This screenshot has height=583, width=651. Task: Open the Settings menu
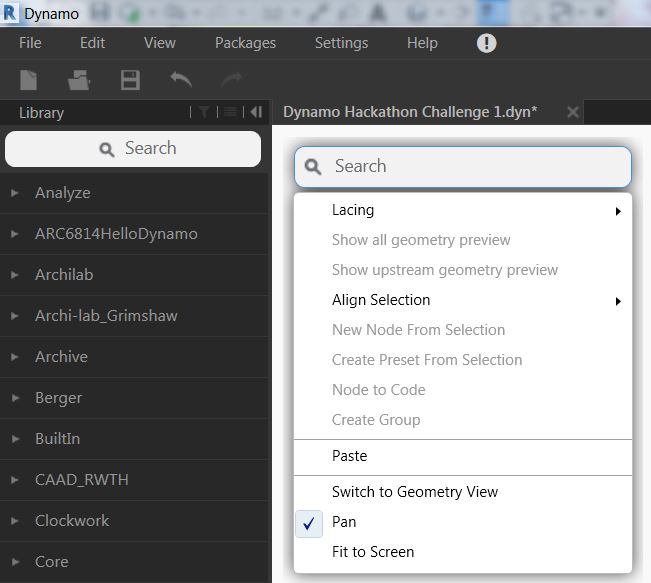(341, 43)
